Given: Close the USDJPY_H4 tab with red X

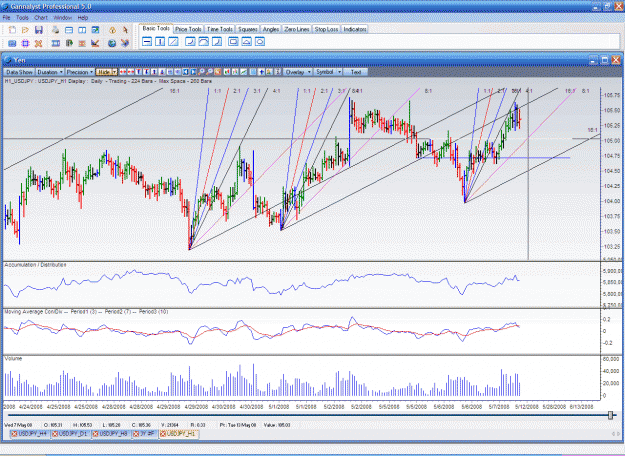Looking at the screenshot, I should point(14,434).
